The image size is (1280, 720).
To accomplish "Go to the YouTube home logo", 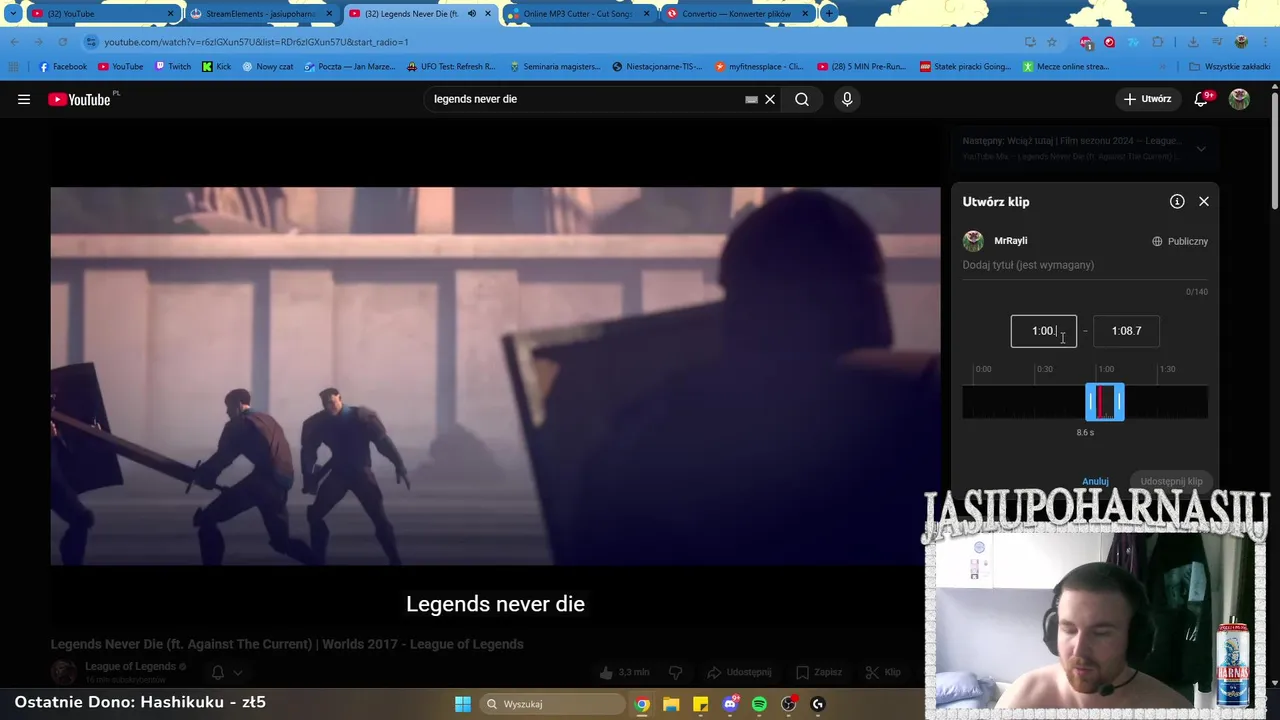I will click(79, 99).
